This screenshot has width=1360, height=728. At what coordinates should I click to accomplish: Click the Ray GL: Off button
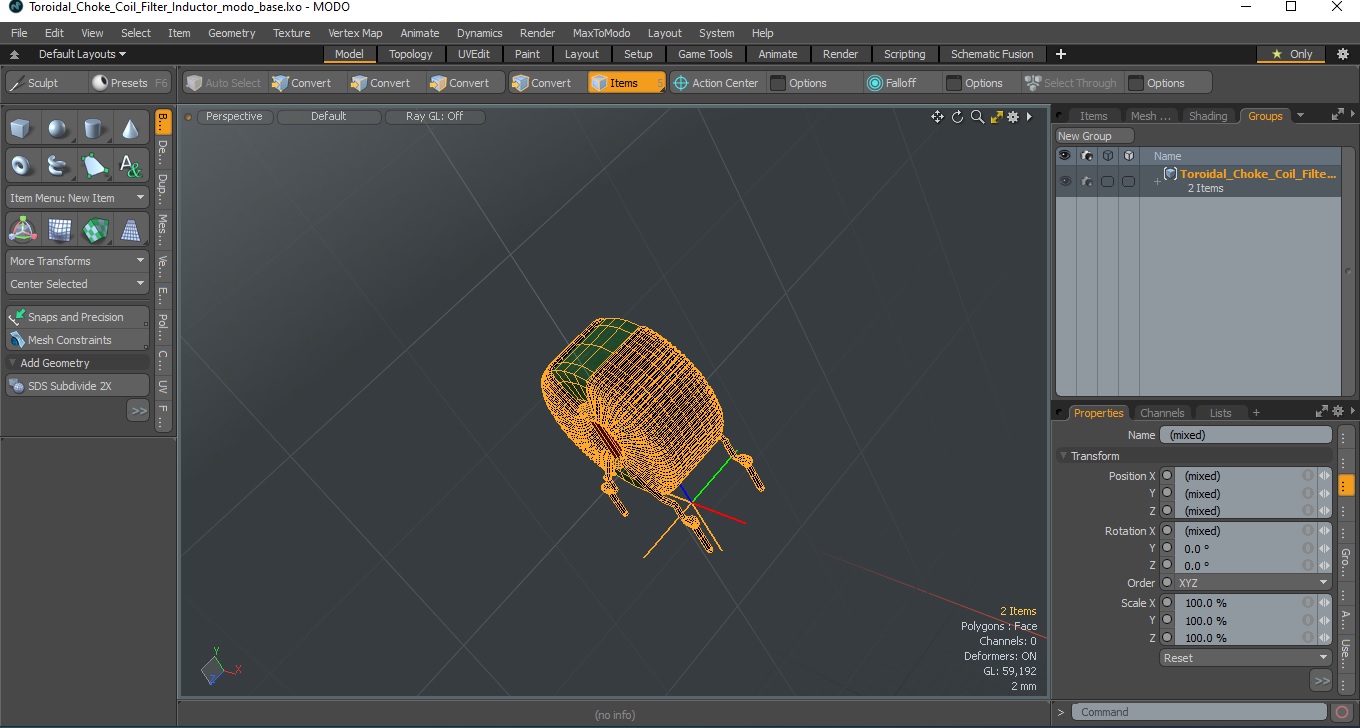coord(434,117)
